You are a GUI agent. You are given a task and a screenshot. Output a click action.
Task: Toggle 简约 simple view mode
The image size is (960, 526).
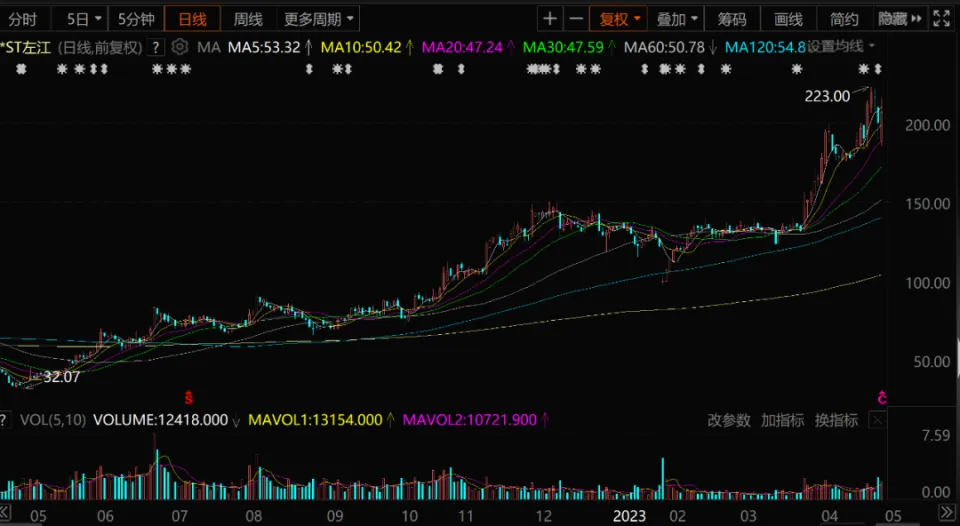coord(844,19)
